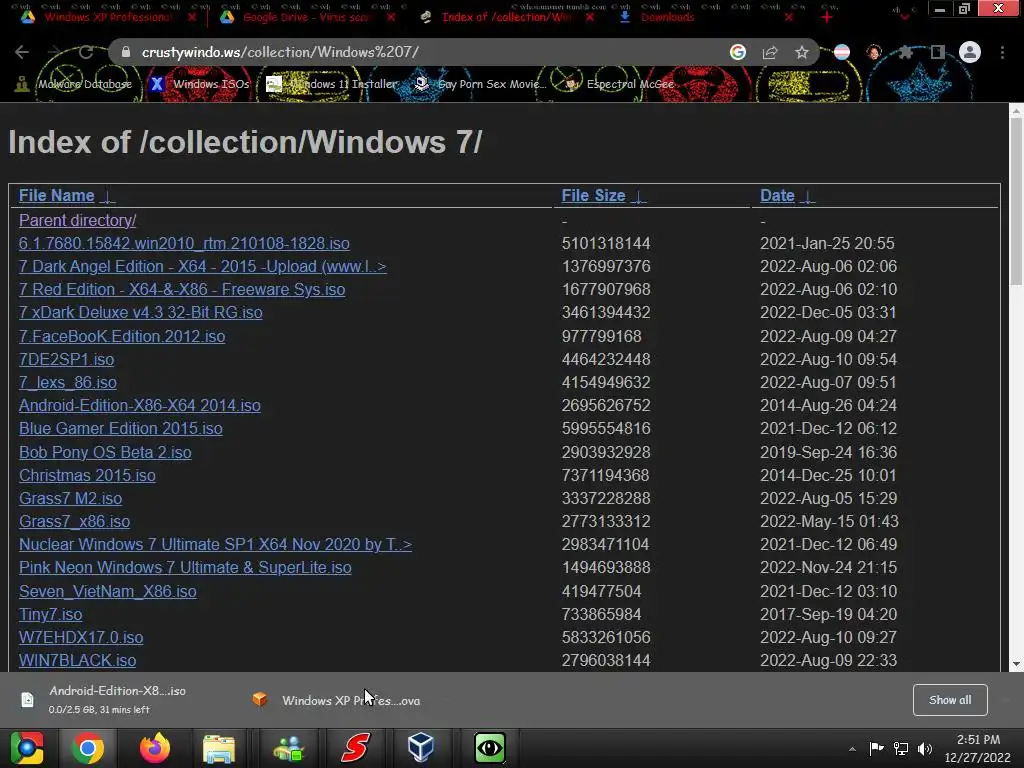Open a new tab with the plus button
The image size is (1024, 768).
tap(827, 17)
